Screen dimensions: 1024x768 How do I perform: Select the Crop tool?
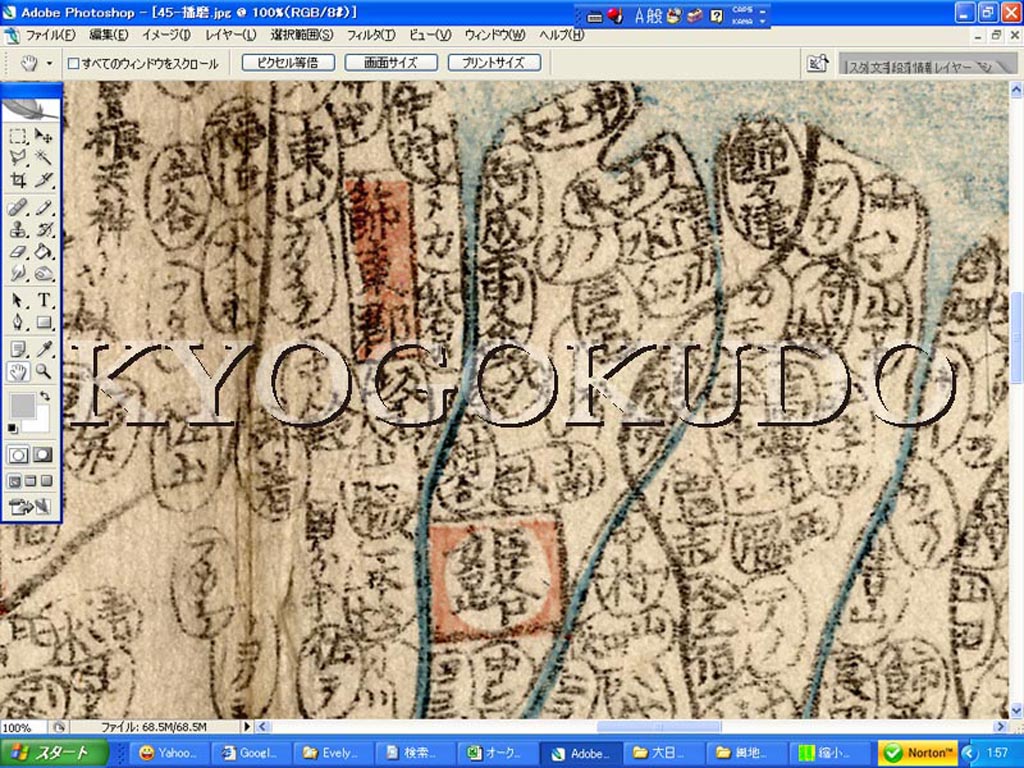(18, 180)
